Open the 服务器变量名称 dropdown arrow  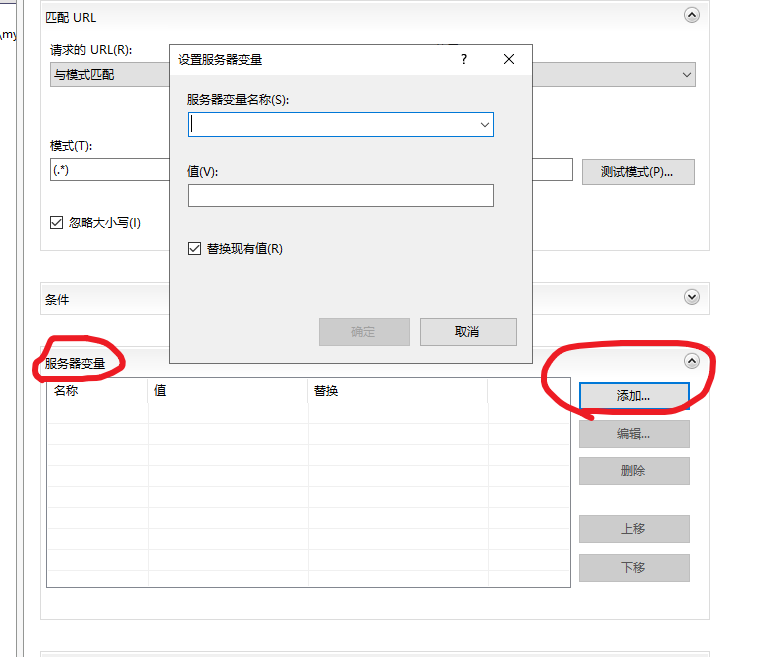tap(484, 125)
